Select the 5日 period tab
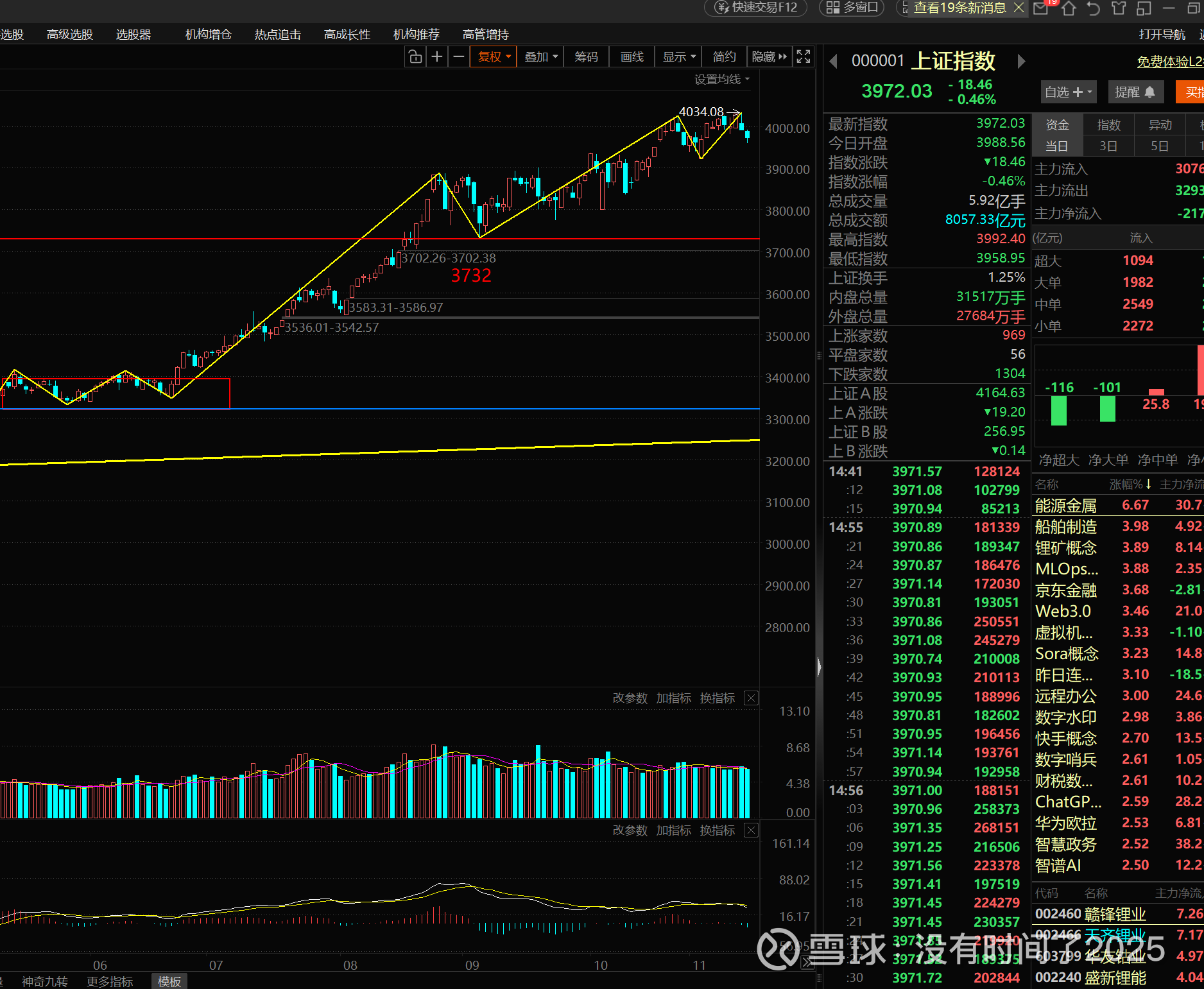This screenshot has width=1204, height=989. pos(1160,146)
